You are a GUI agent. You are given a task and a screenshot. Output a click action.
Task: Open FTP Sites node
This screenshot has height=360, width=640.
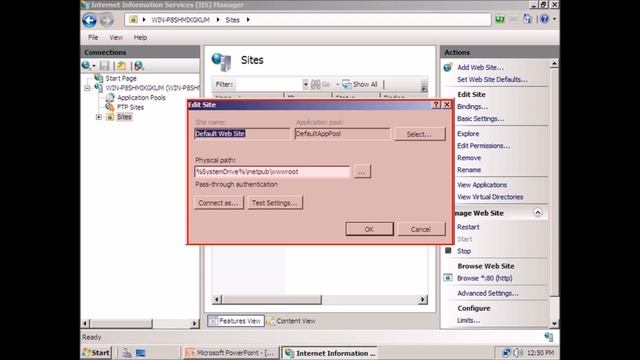(130, 107)
